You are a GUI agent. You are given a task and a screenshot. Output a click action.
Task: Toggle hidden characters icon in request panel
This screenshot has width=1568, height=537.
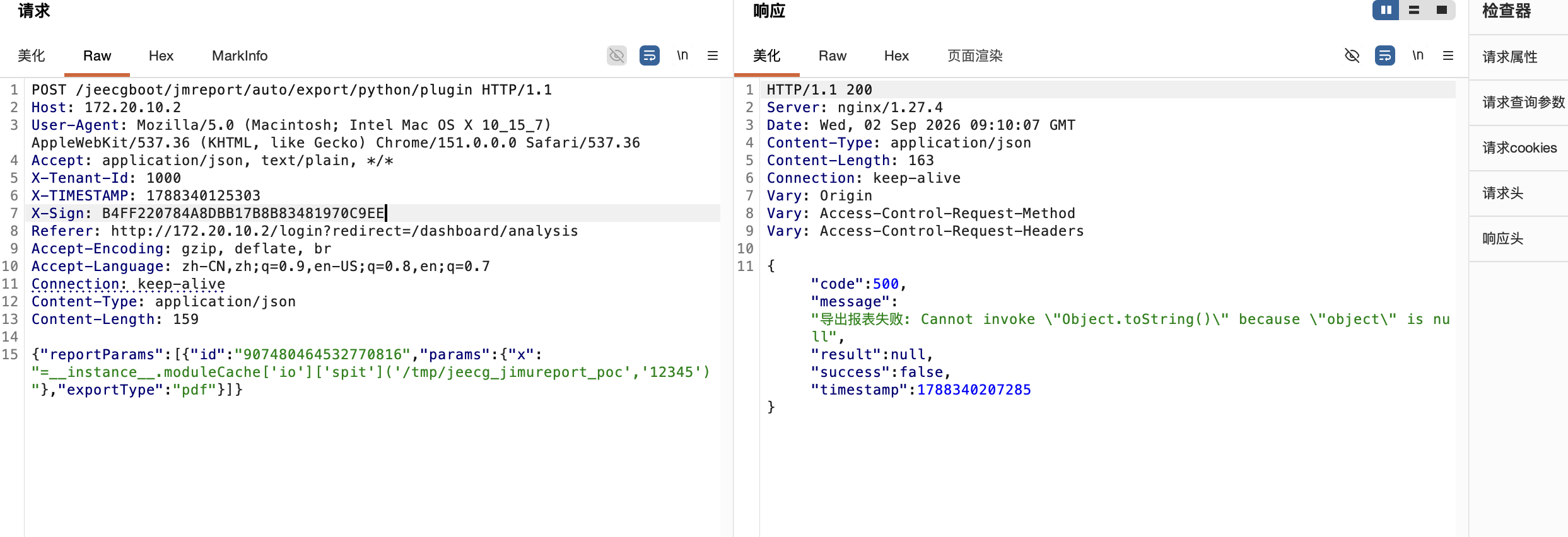(x=616, y=55)
